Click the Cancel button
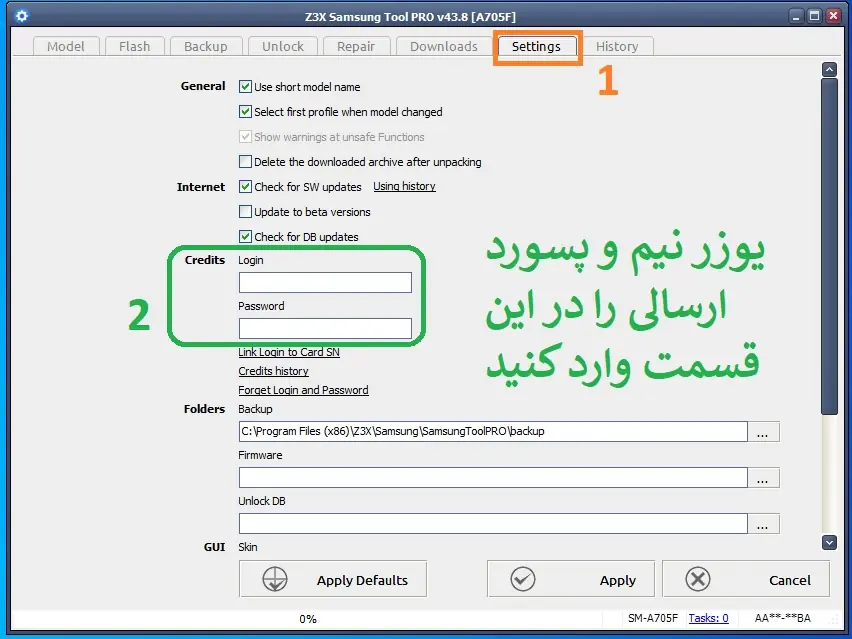 [x=746, y=579]
